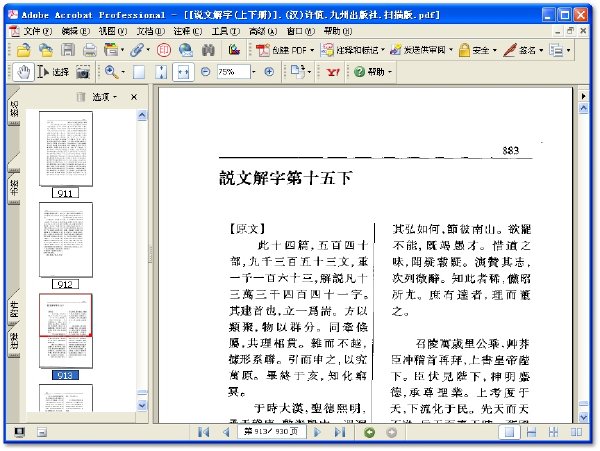Click the trash icon in thumbnail panel

(x=81, y=97)
